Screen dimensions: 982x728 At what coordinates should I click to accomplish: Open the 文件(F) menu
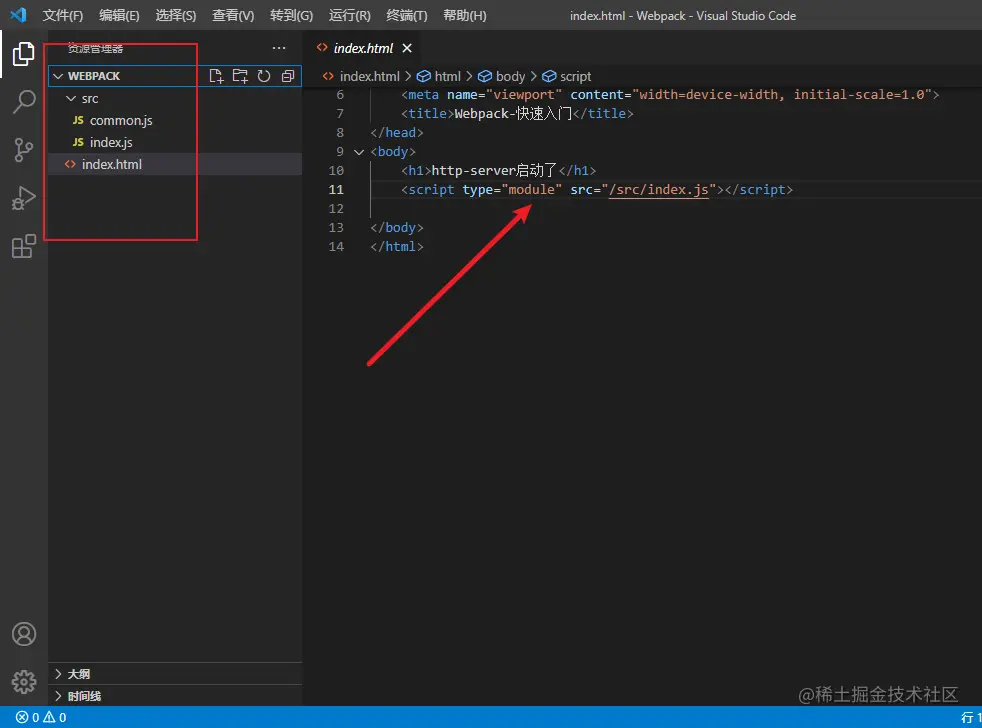(63, 16)
